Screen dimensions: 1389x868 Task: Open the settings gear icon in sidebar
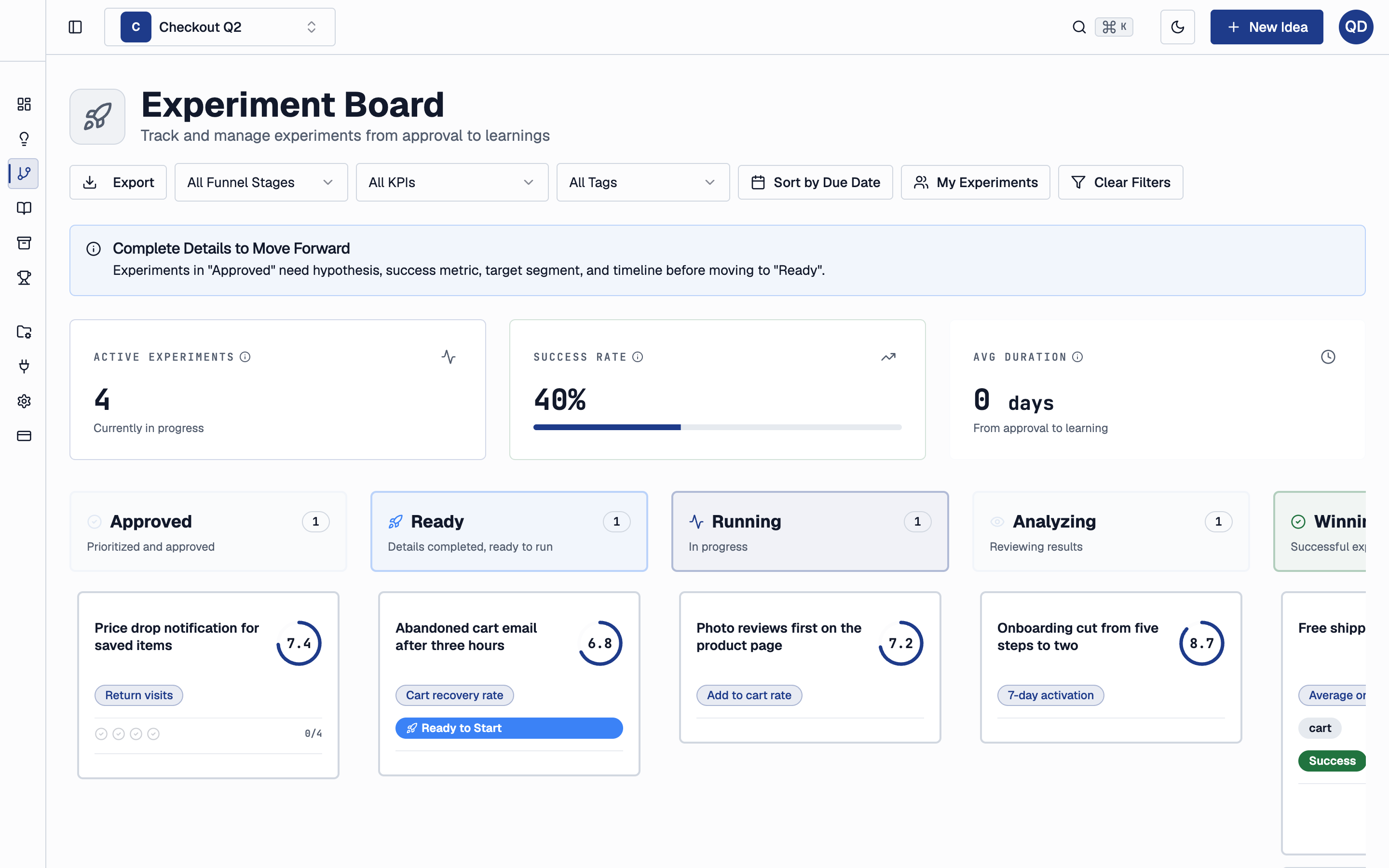tap(24, 401)
